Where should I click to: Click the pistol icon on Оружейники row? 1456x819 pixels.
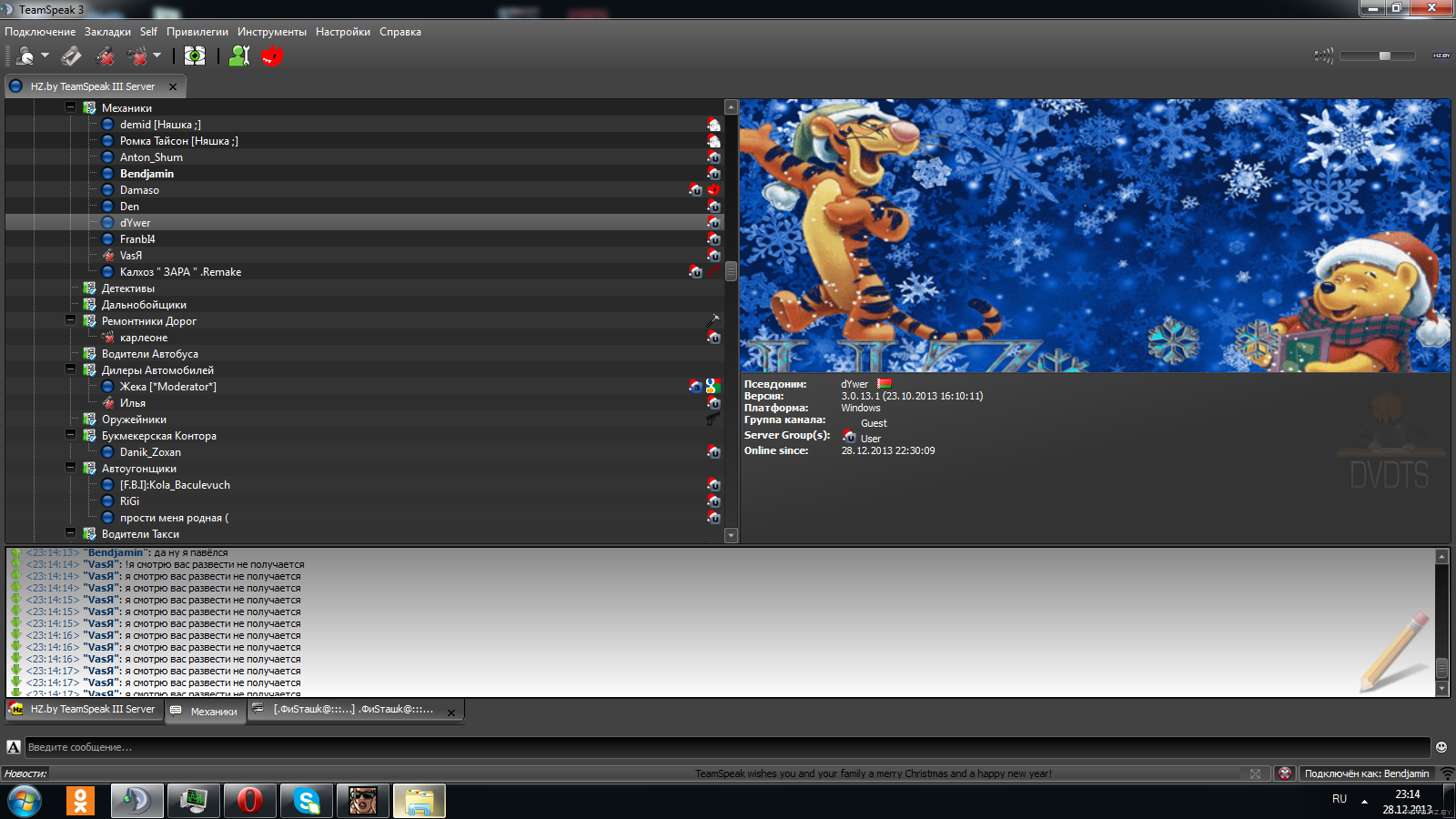pyautogui.click(x=713, y=420)
